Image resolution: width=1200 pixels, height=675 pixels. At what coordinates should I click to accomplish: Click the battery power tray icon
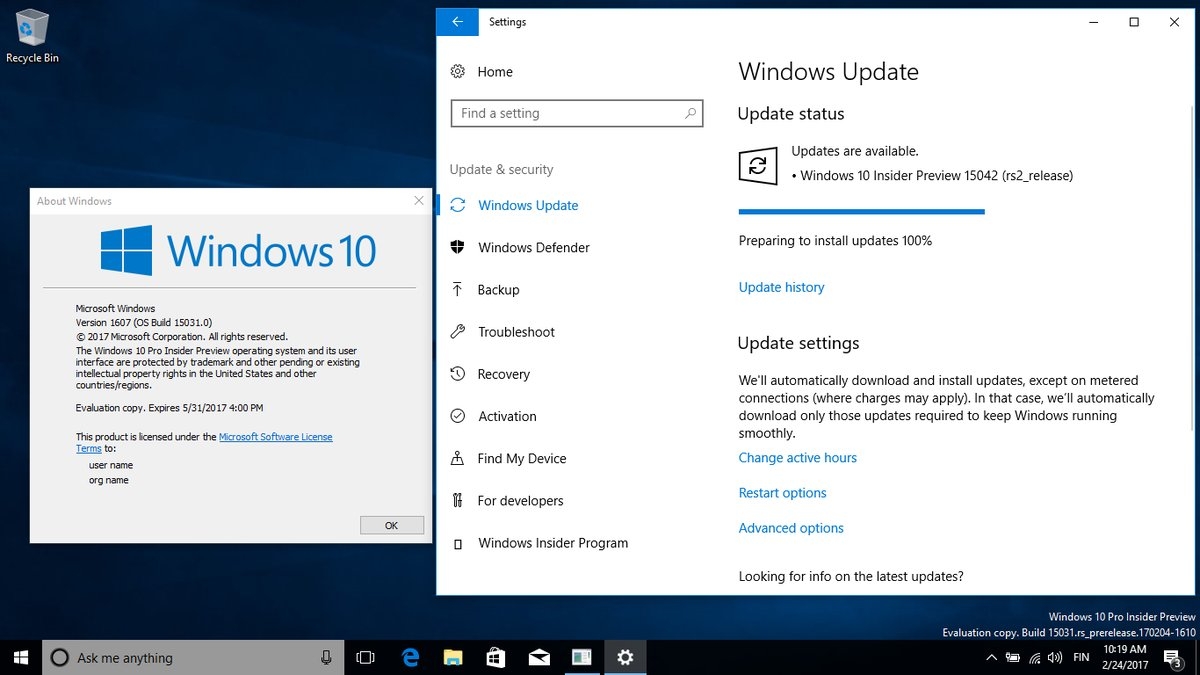point(1013,658)
